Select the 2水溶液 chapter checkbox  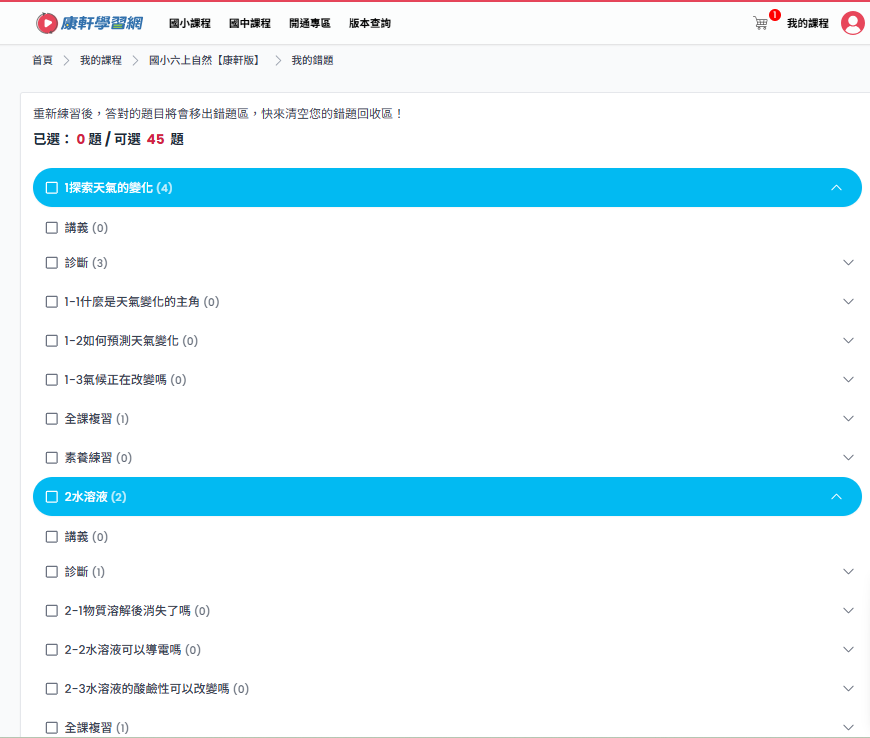coord(52,497)
